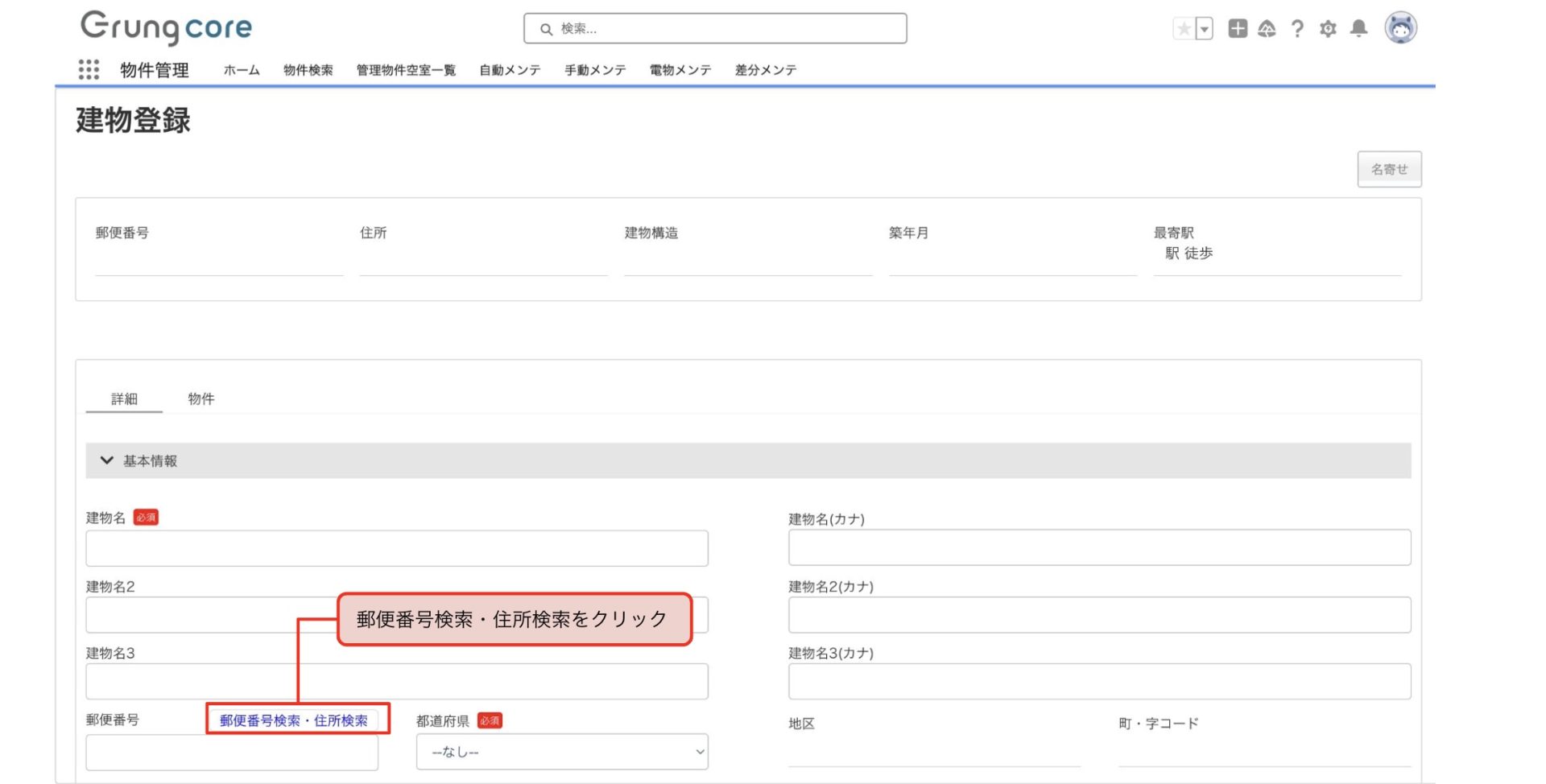Click the favorites star icon

click(1184, 29)
